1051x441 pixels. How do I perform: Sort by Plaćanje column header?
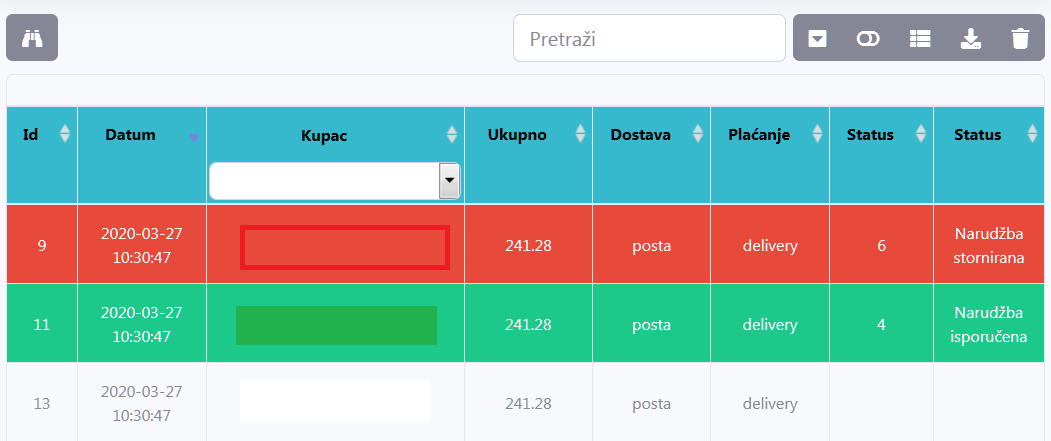[750, 134]
